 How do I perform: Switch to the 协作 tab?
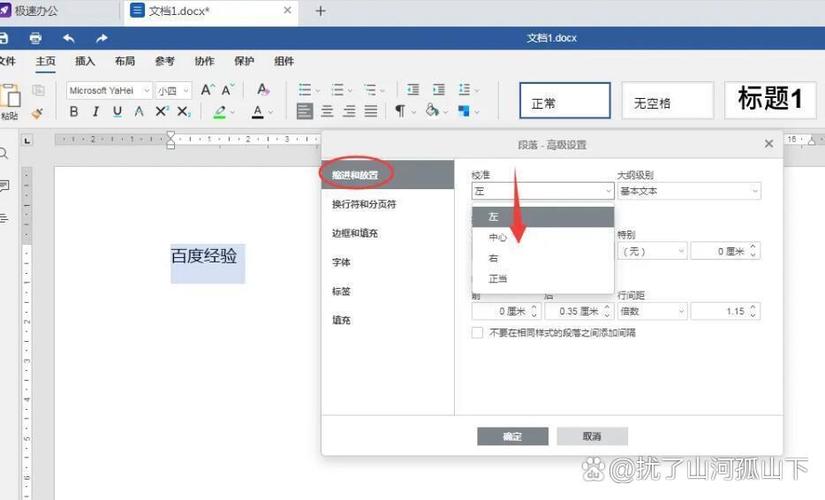click(204, 61)
